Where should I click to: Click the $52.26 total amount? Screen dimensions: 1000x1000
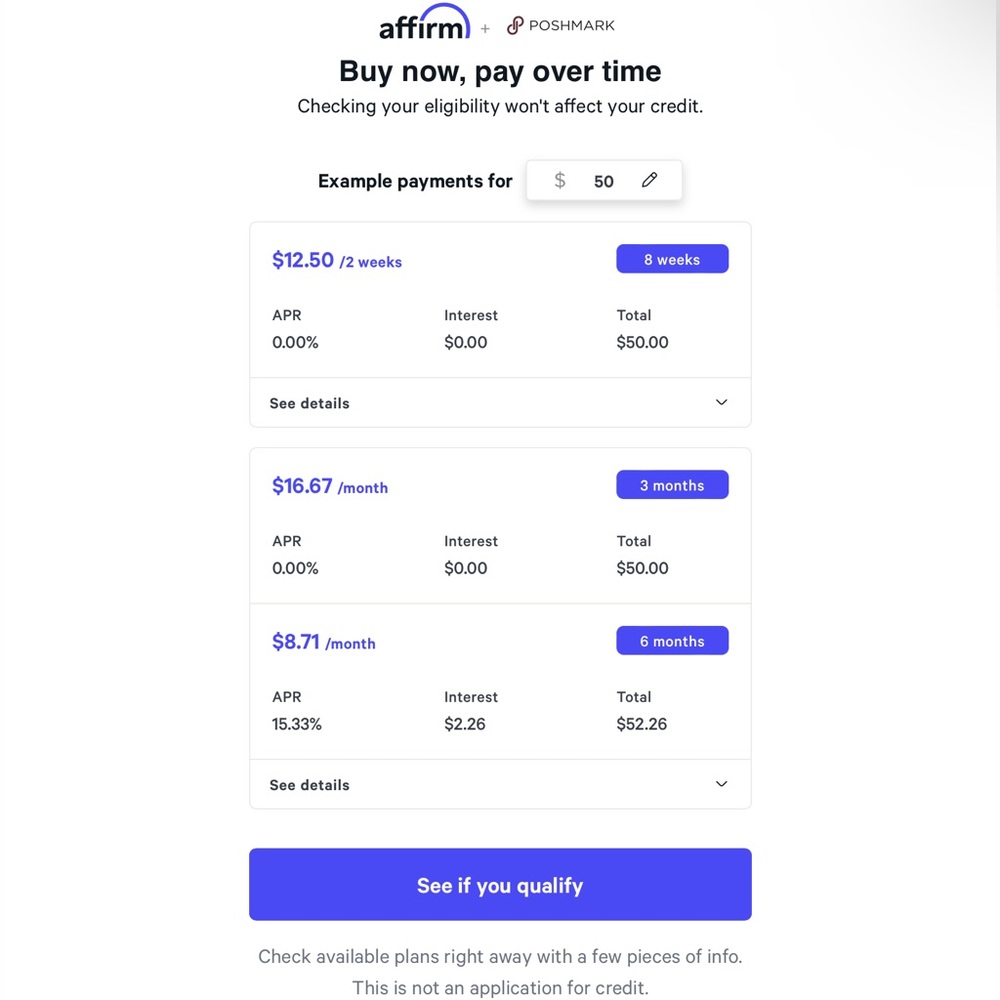(642, 724)
